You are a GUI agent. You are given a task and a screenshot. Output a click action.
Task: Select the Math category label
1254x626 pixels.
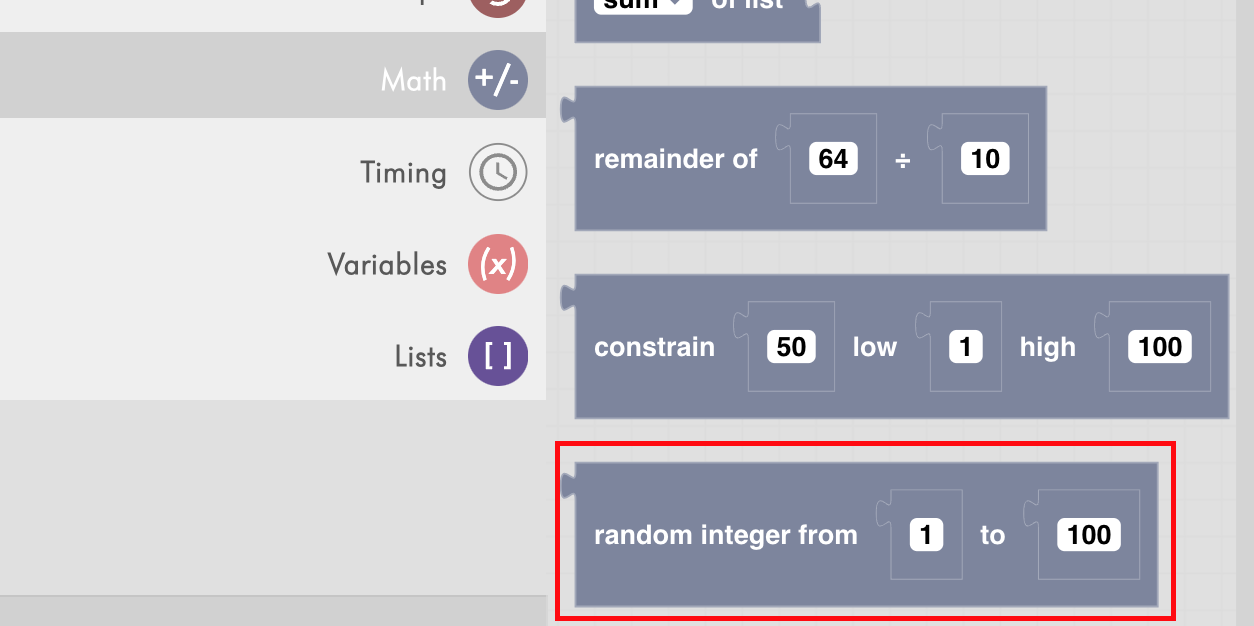(413, 80)
